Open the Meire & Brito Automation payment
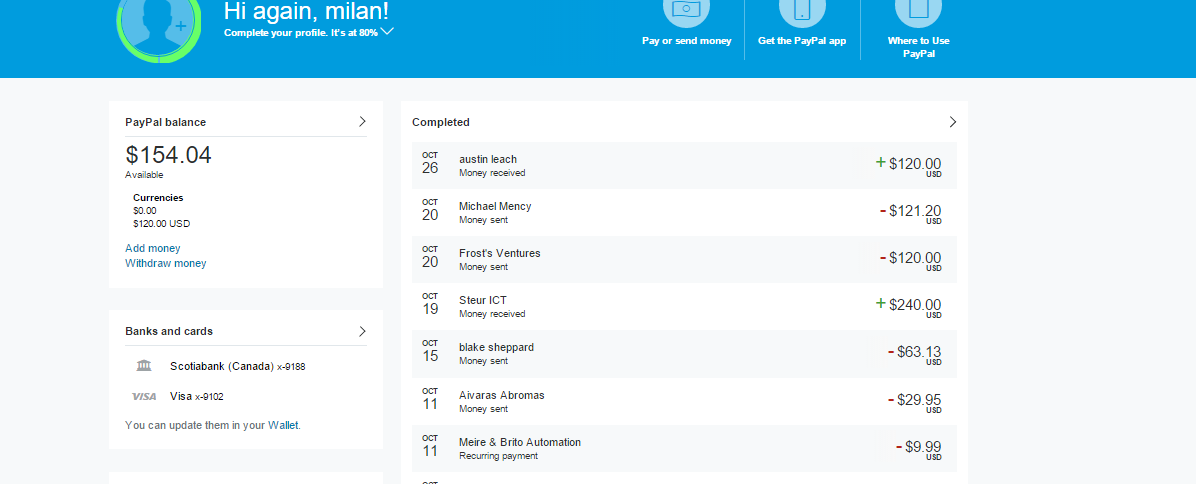 pos(684,448)
